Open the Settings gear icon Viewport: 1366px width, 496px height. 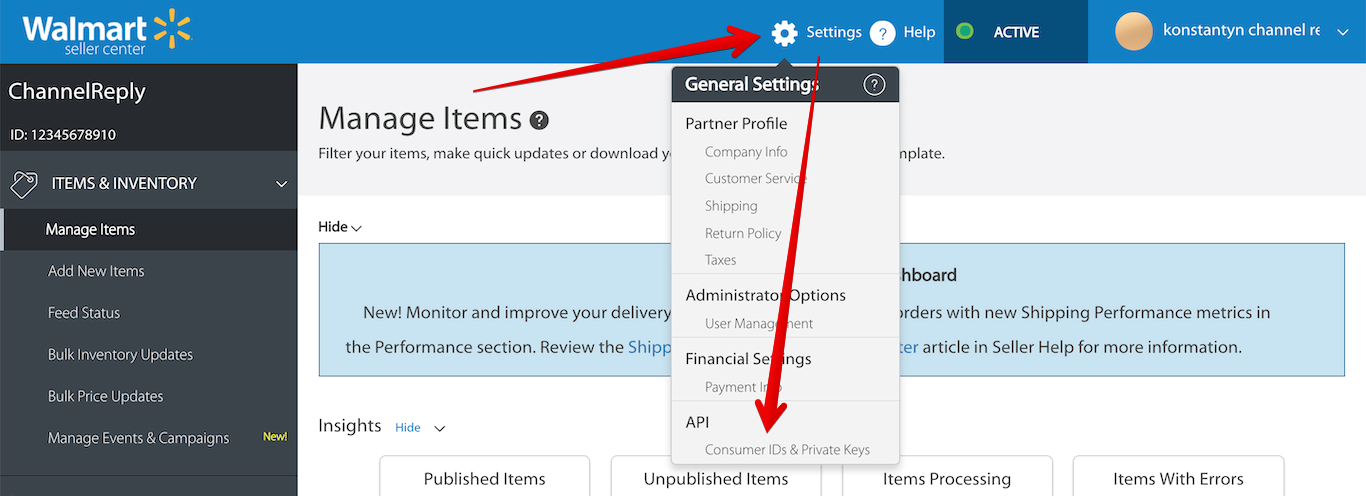pyautogui.click(x=785, y=33)
